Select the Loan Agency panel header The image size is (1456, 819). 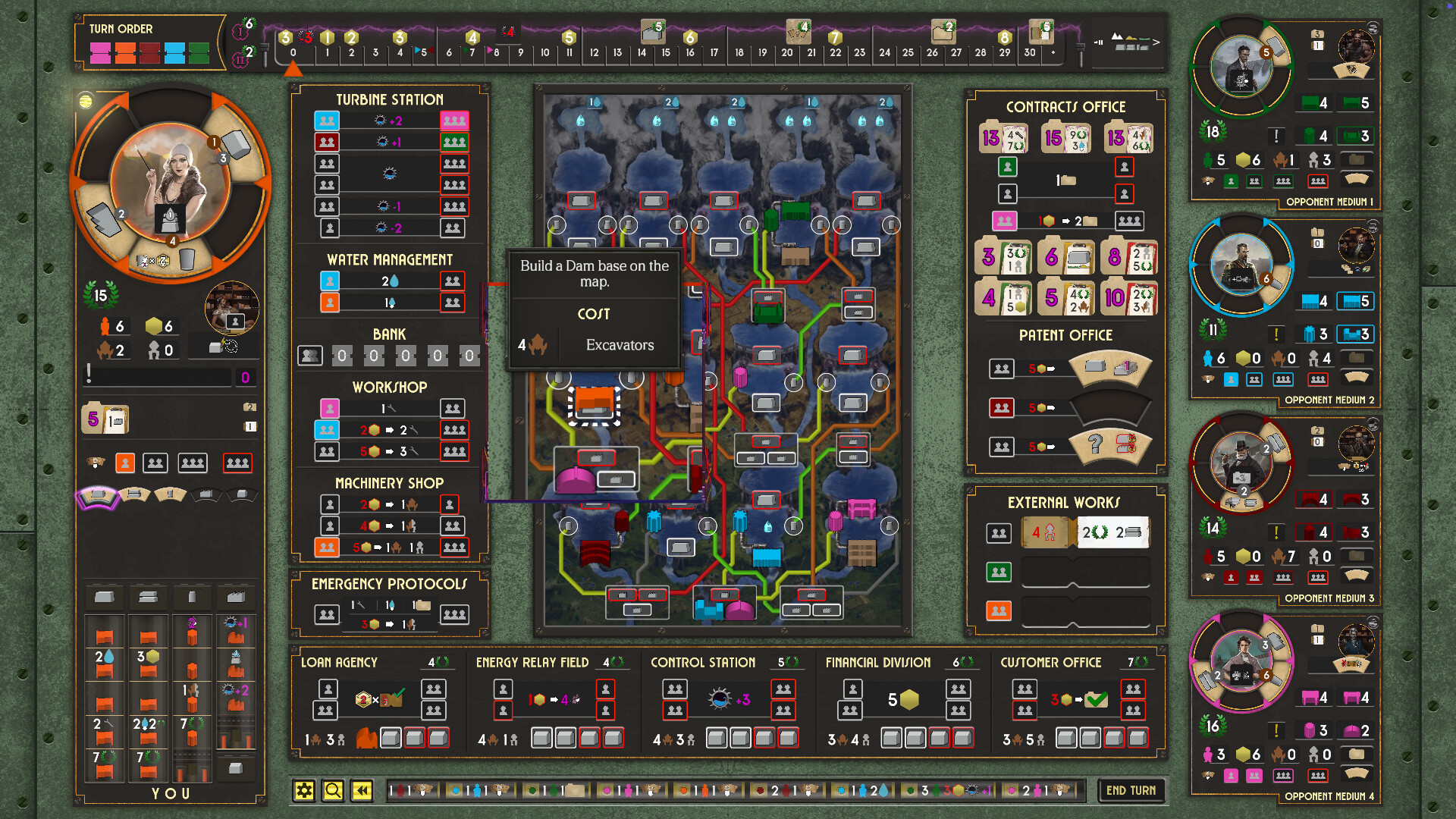(339, 661)
